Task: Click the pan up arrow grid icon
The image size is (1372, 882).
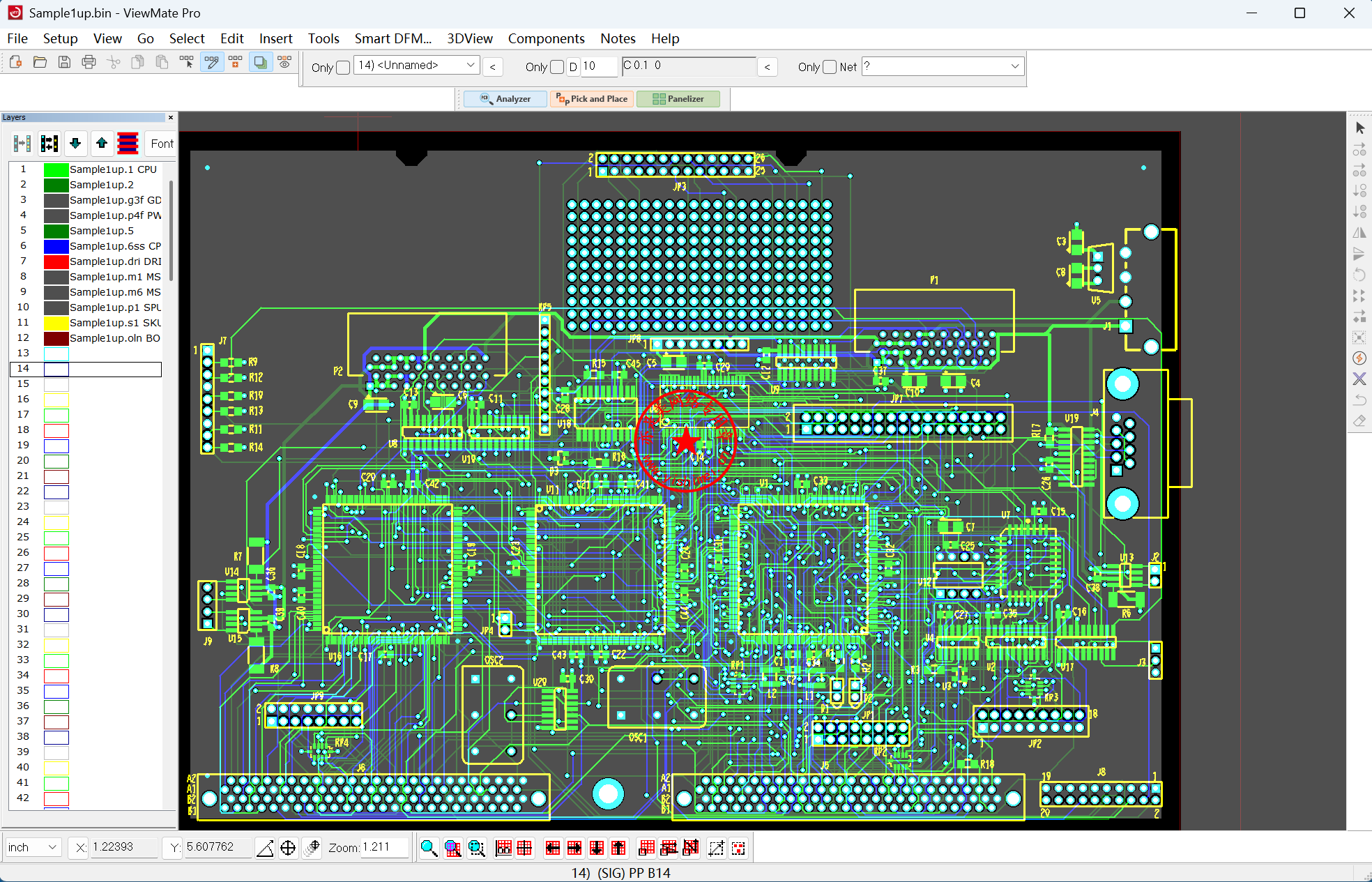Action: coord(618,848)
